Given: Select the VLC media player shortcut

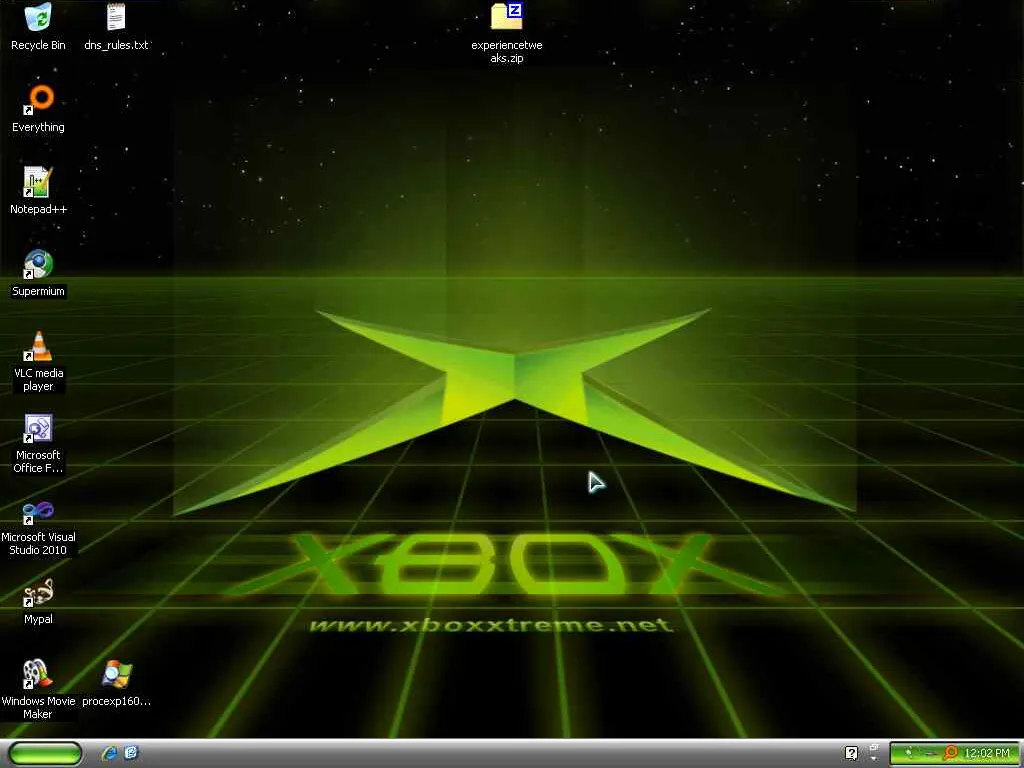Looking at the screenshot, I should [x=38, y=346].
